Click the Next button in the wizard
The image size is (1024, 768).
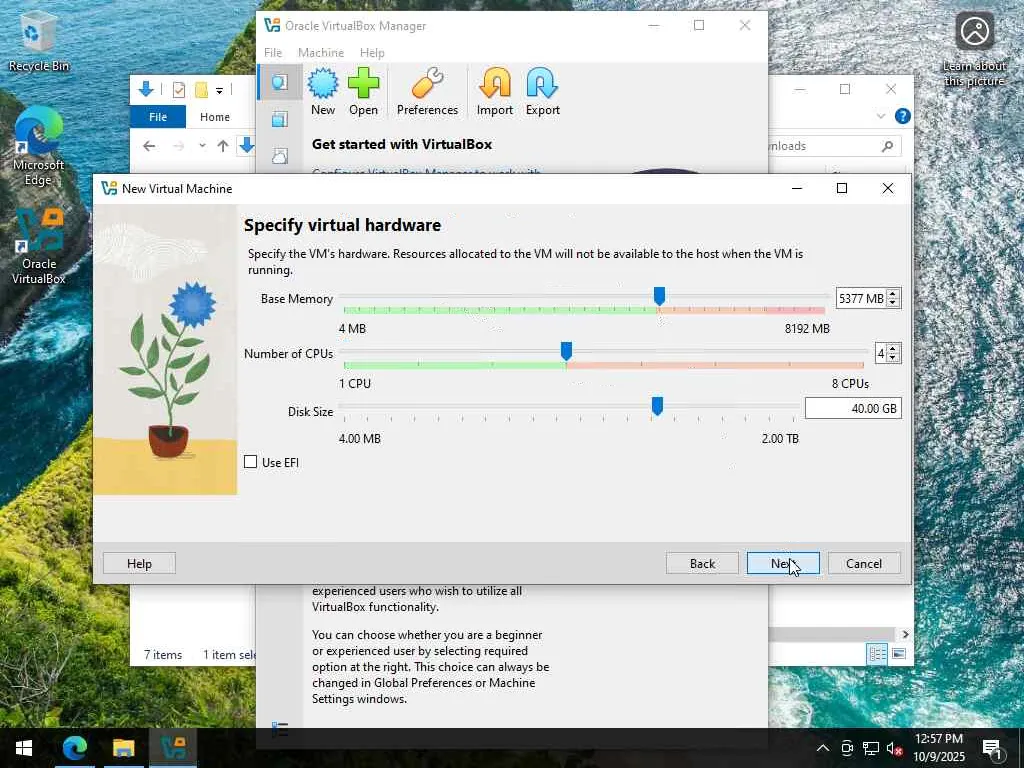(783, 564)
